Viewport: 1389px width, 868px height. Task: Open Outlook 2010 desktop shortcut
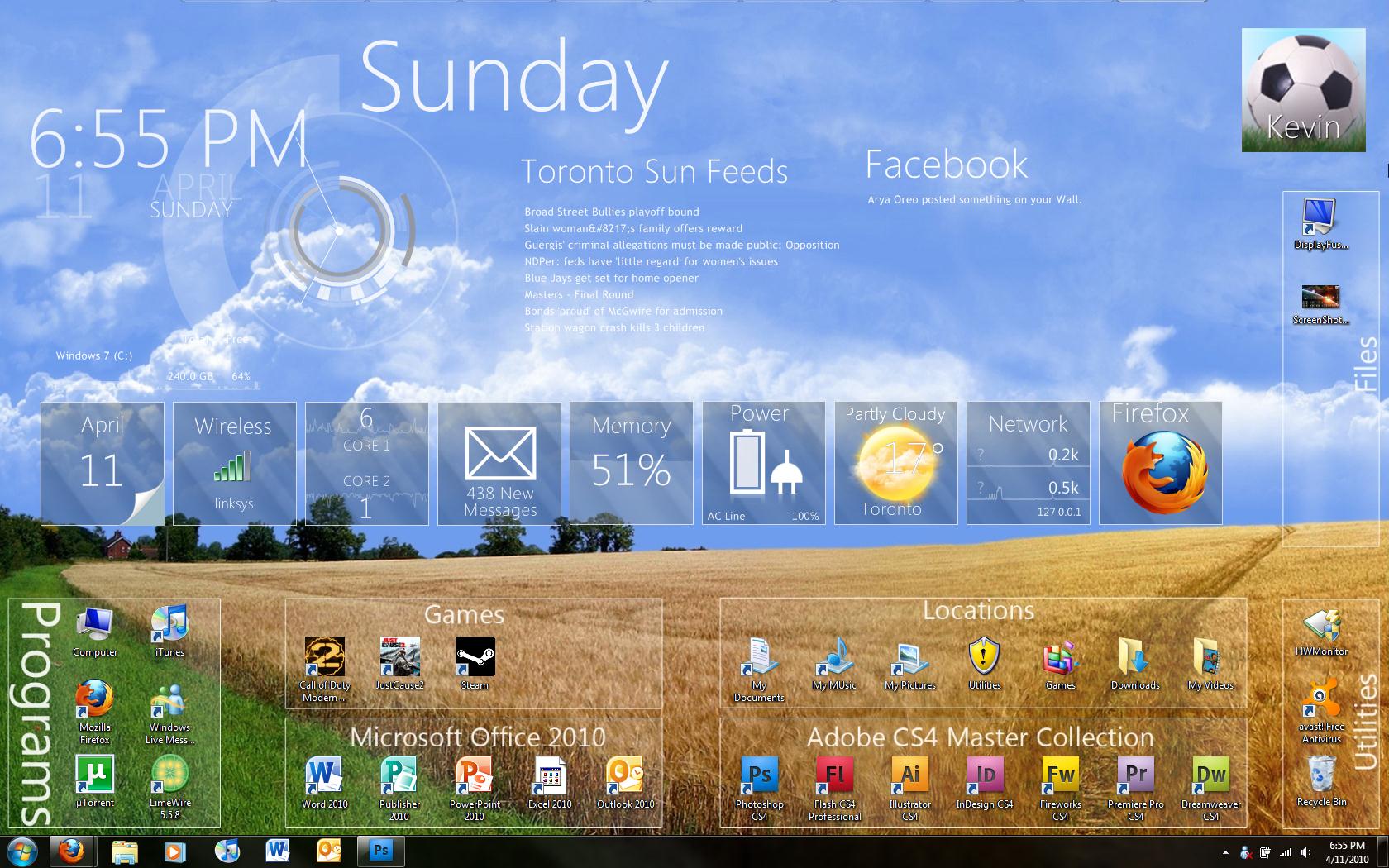click(626, 783)
